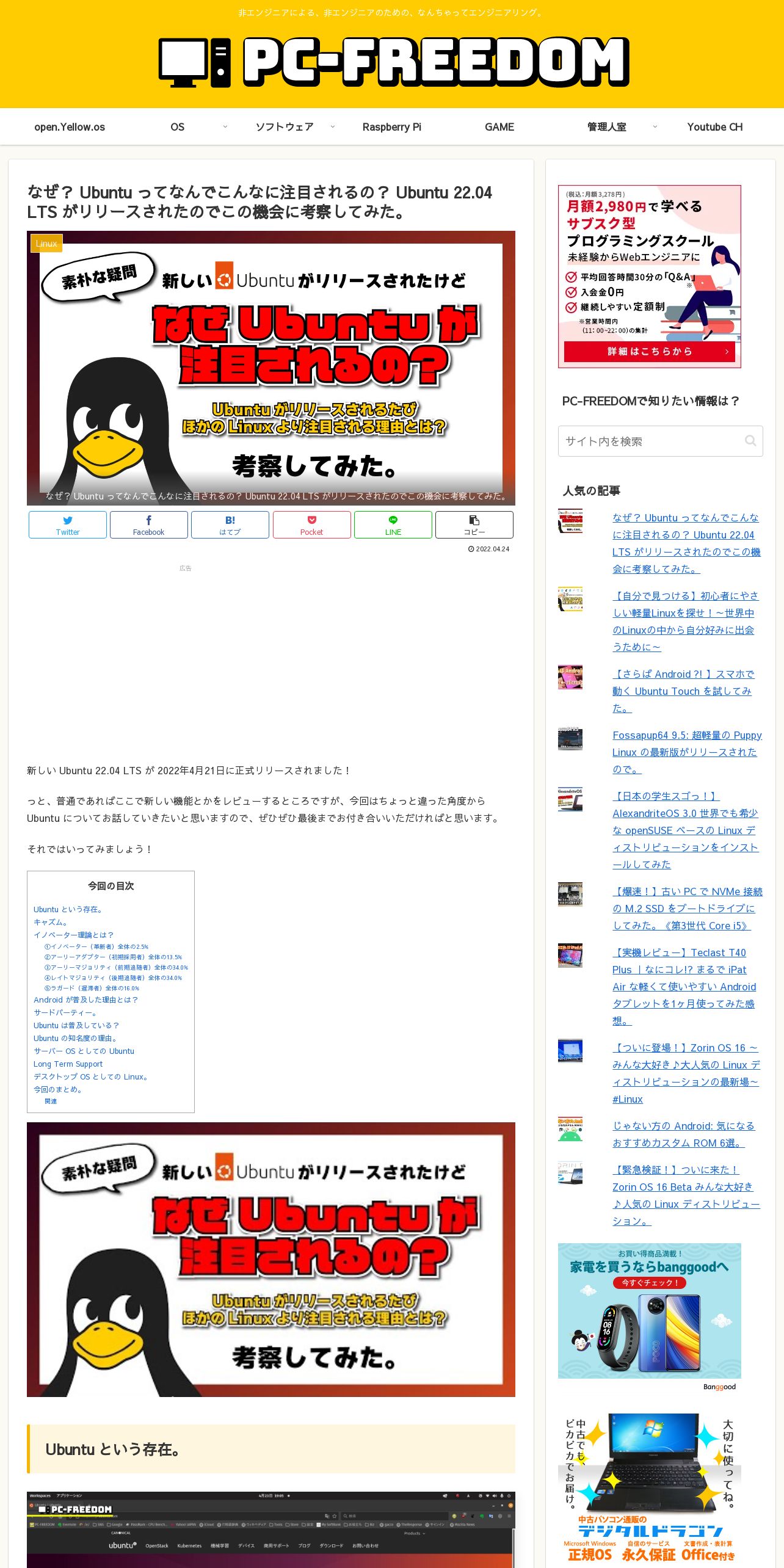Image resolution: width=784 pixels, height=1568 pixels.
Task: Jump to Long Term Support section
Action: (68, 1064)
